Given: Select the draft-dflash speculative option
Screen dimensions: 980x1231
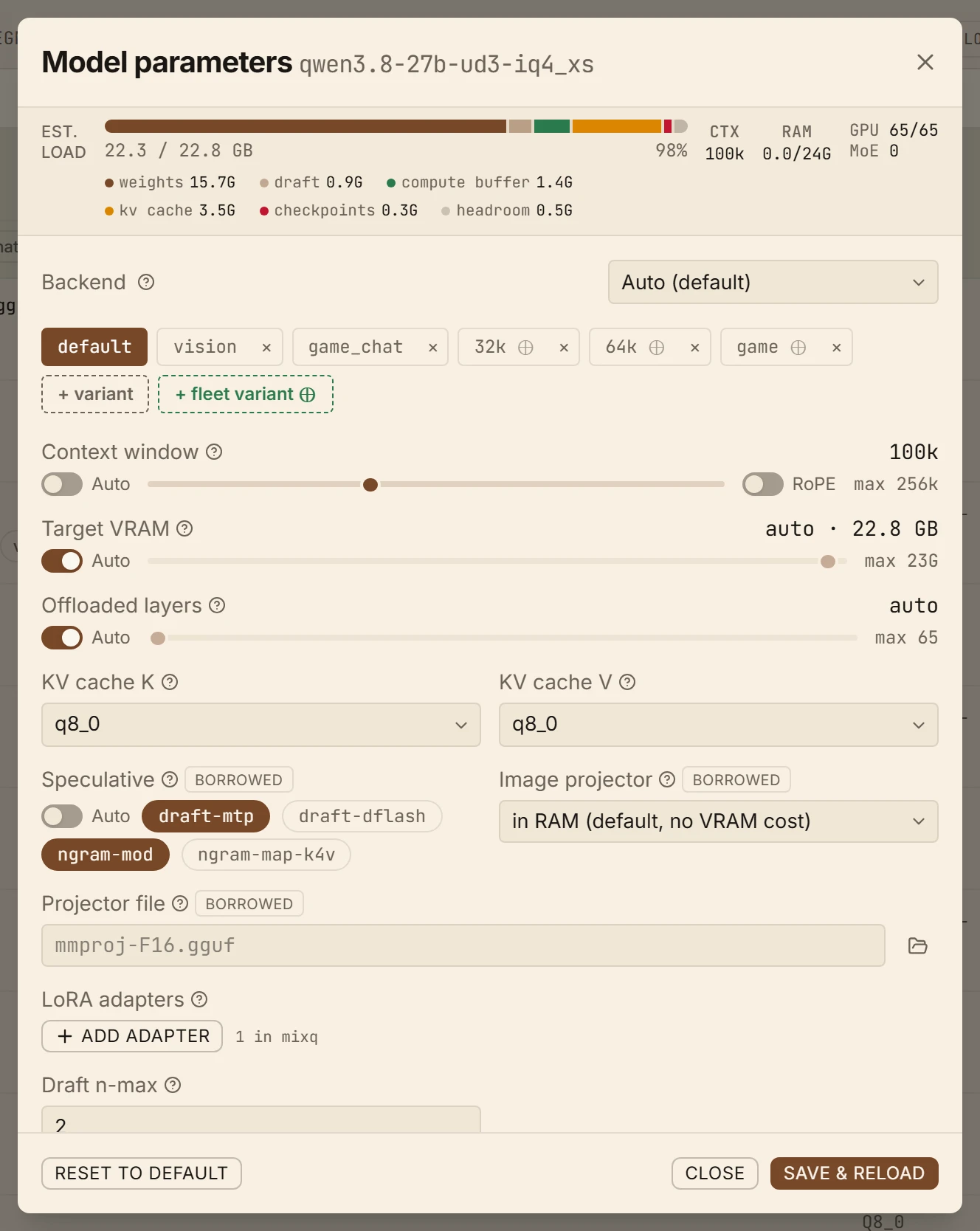Looking at the screenshot, I should 362,816.
